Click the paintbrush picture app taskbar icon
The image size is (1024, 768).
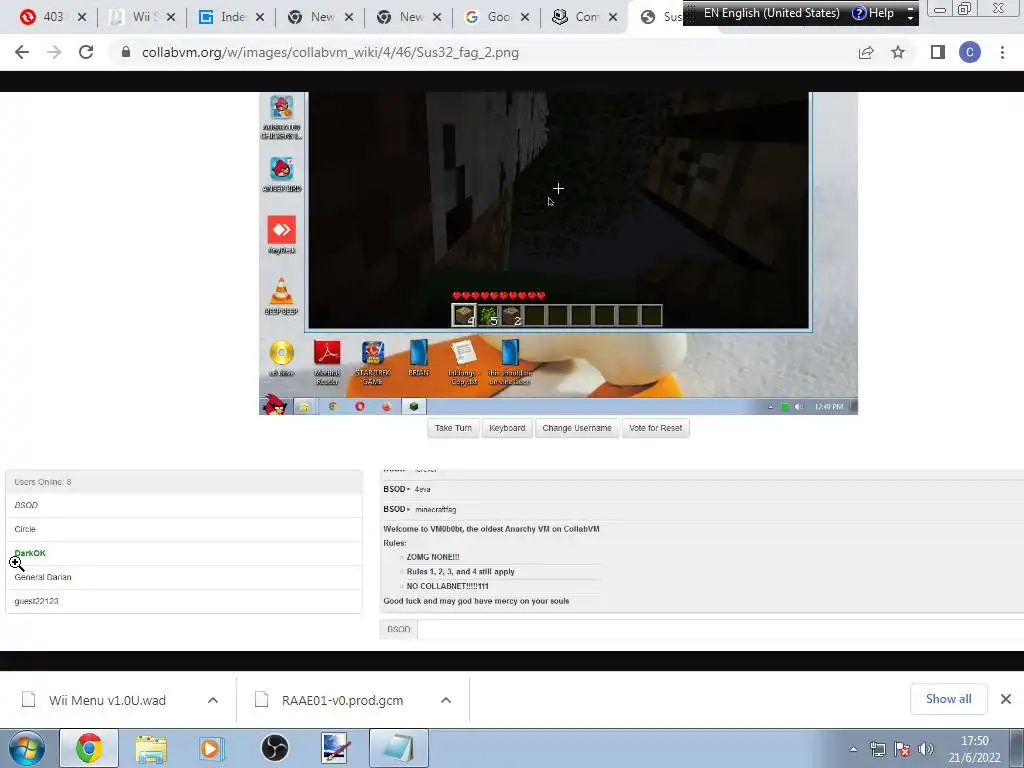[x=336, y=748]
